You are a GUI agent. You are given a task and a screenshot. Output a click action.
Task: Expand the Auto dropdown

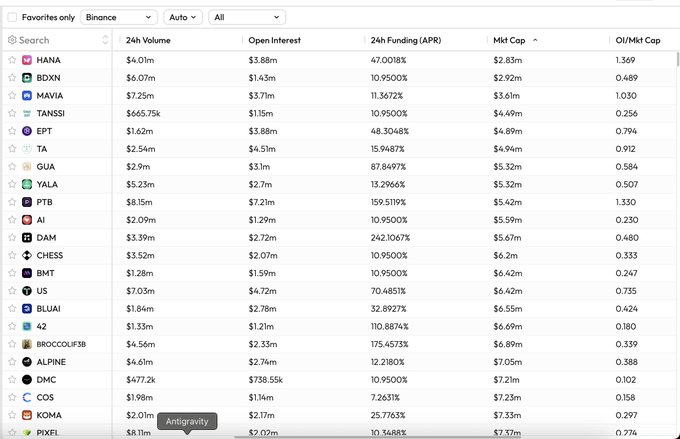tap(183, 17)
